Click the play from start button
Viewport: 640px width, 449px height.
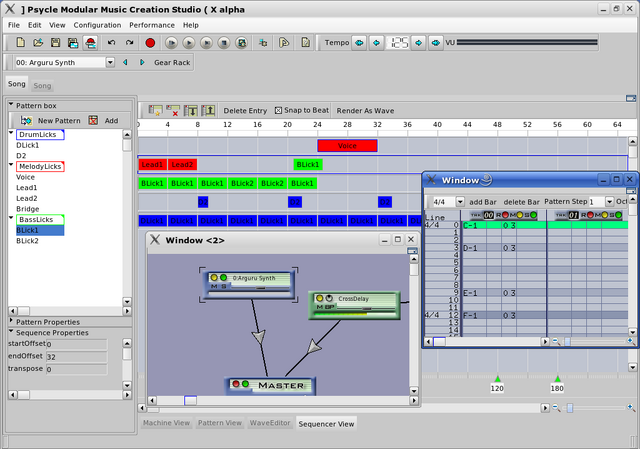tap(171, 42)
